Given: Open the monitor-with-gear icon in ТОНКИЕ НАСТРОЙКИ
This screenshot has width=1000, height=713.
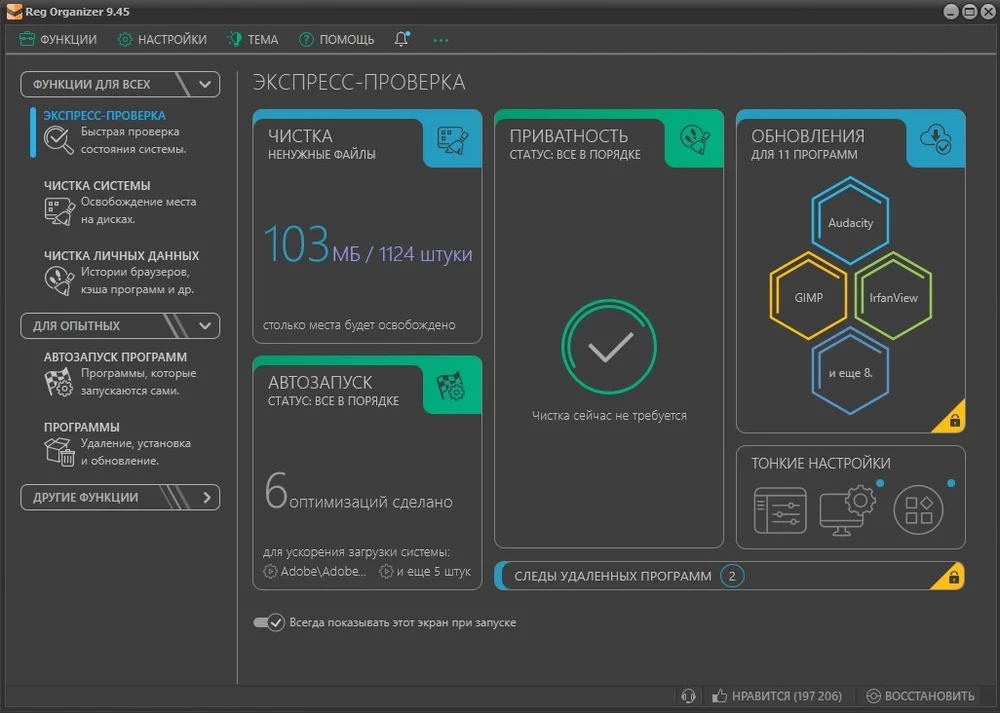Looking at the screenshot, I should pos(848,510).
